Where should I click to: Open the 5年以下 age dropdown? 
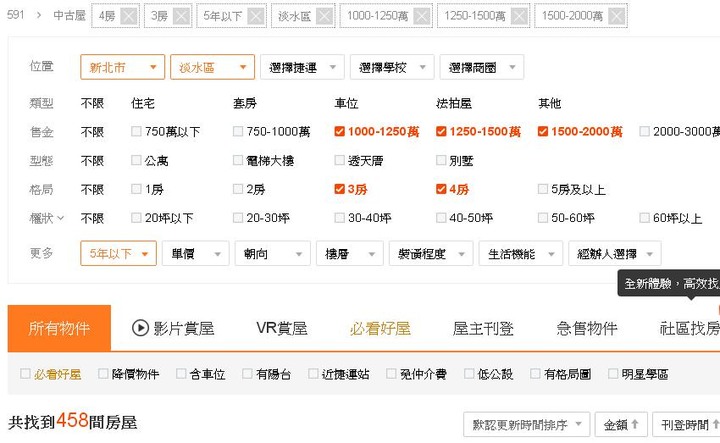click(x=118, y=253)
